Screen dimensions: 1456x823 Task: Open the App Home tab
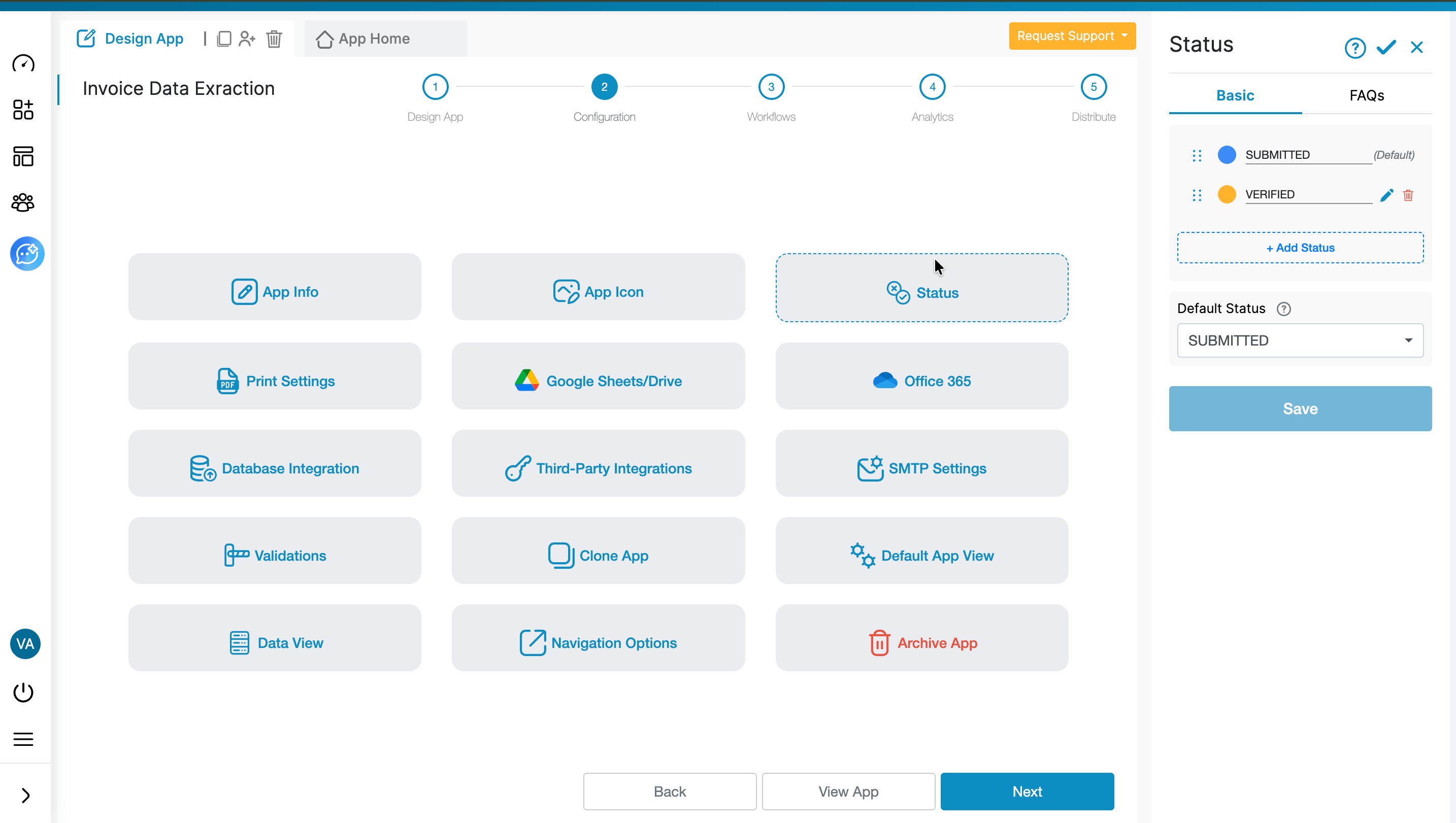[373, 39]
